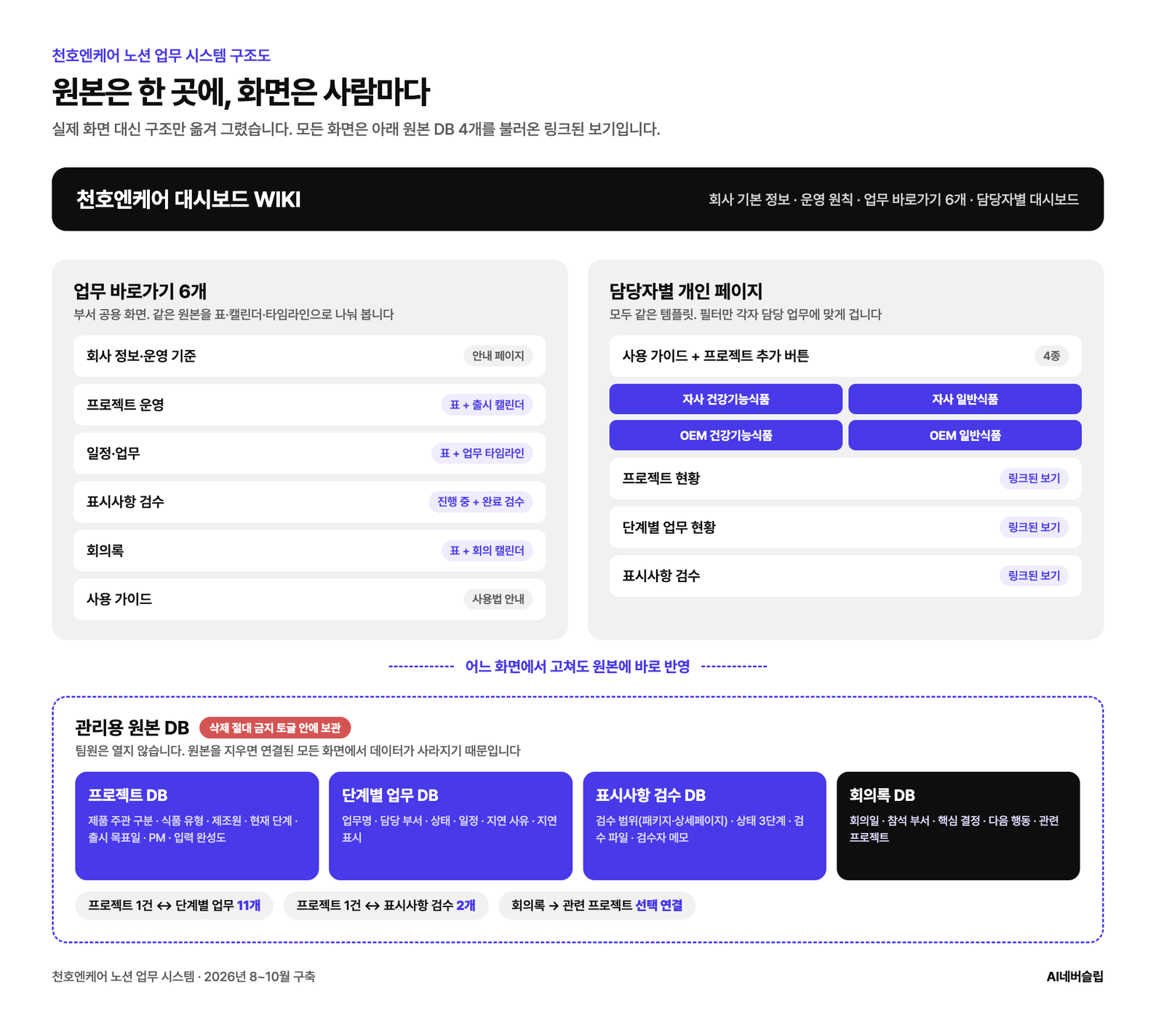
Task: Click the 회의록 → 관련 프로젝트 선택 연결 chip
Action: [597, 905]
